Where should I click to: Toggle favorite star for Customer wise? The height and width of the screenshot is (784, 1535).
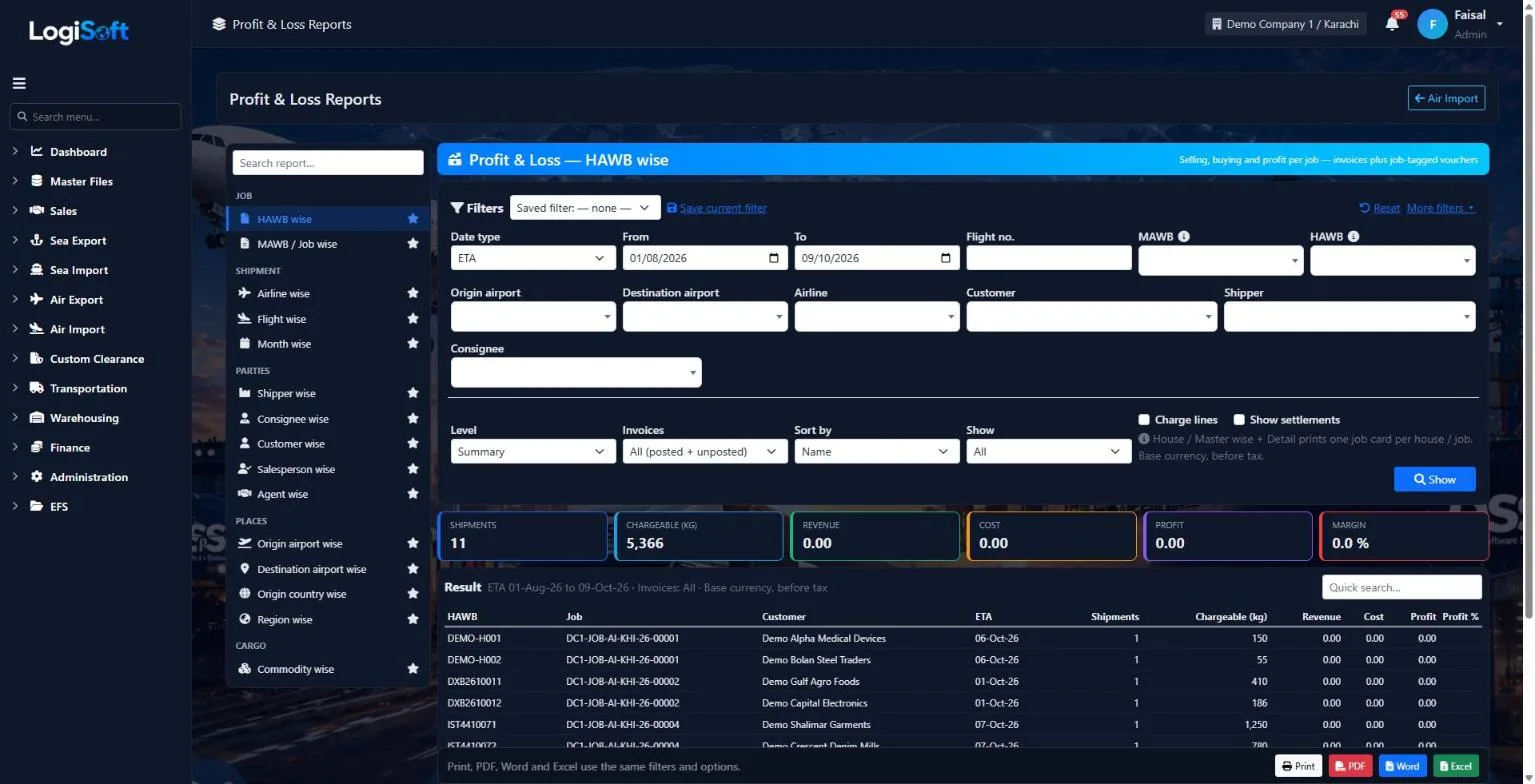click(412, 444)
